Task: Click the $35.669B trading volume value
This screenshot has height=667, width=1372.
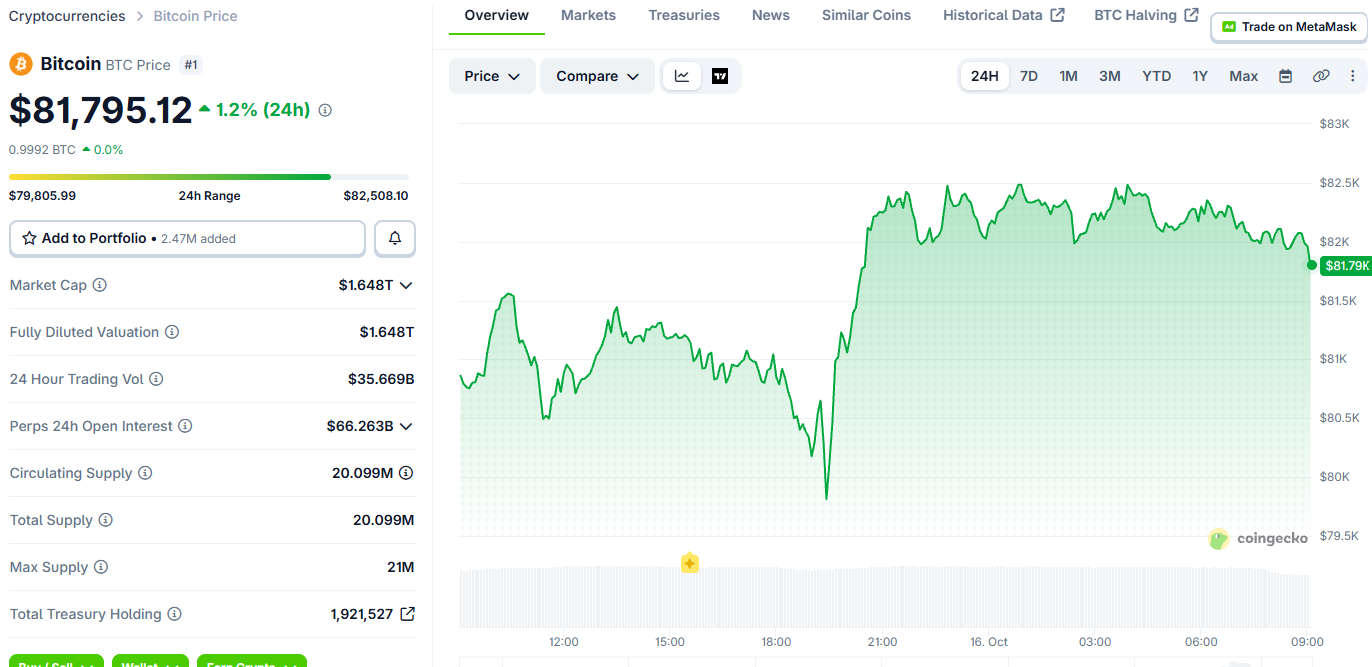Action: point(381,379)
